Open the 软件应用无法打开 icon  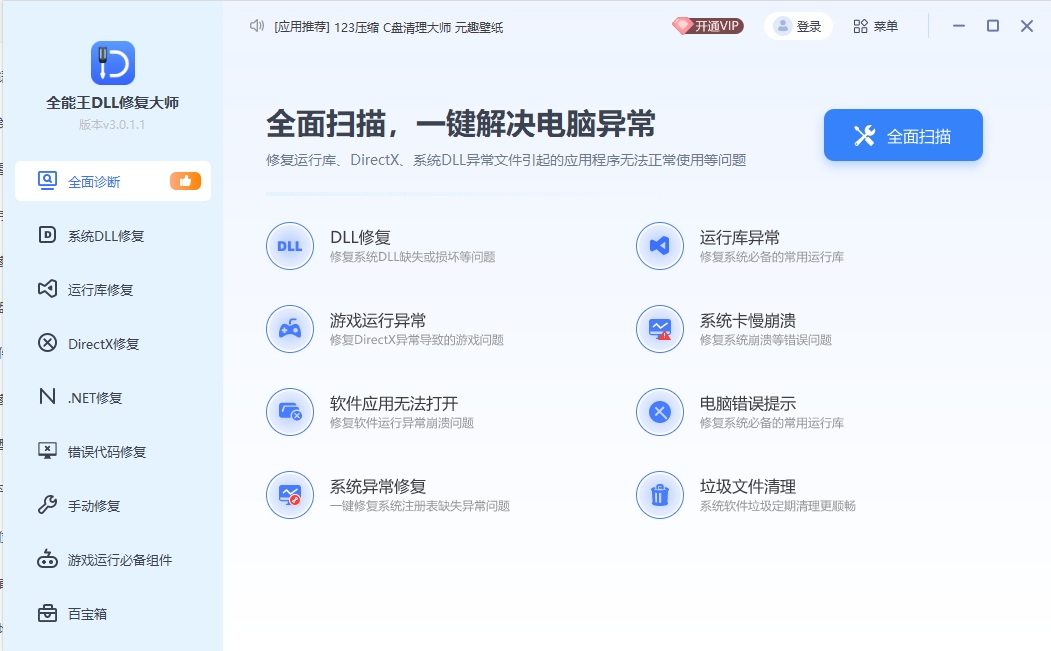tap(290, 411)
